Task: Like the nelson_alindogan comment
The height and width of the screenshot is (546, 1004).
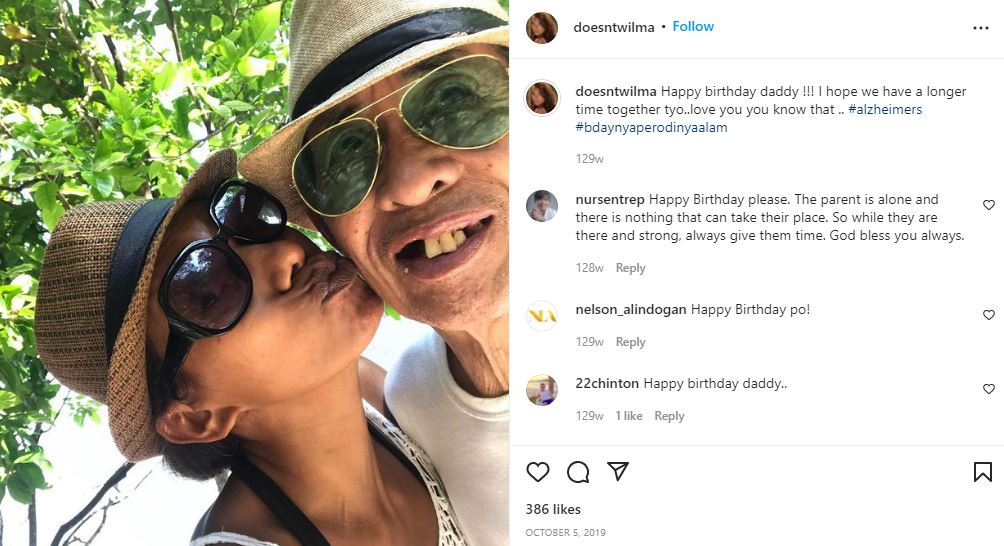Action: [x=989, y=315]
